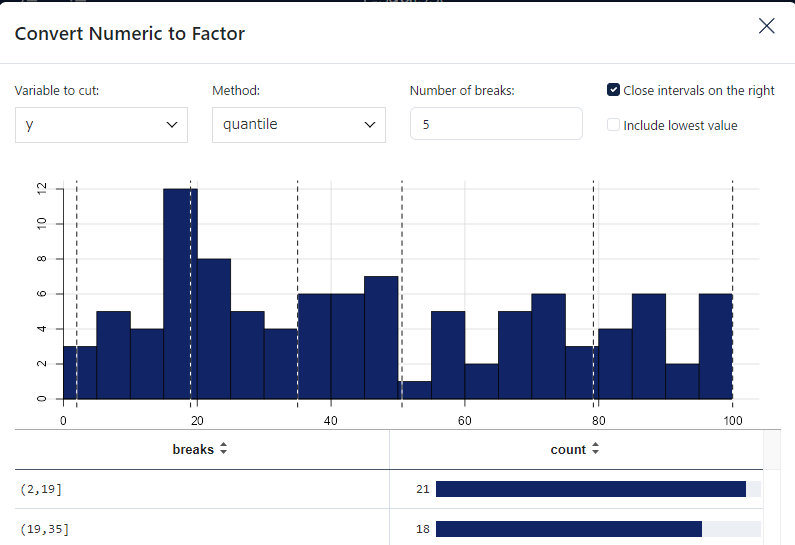This screenshot has height=545, width=795.
Task: Click the dashed break line near 50
Action: pyautogui.click(x=402, y=294)
